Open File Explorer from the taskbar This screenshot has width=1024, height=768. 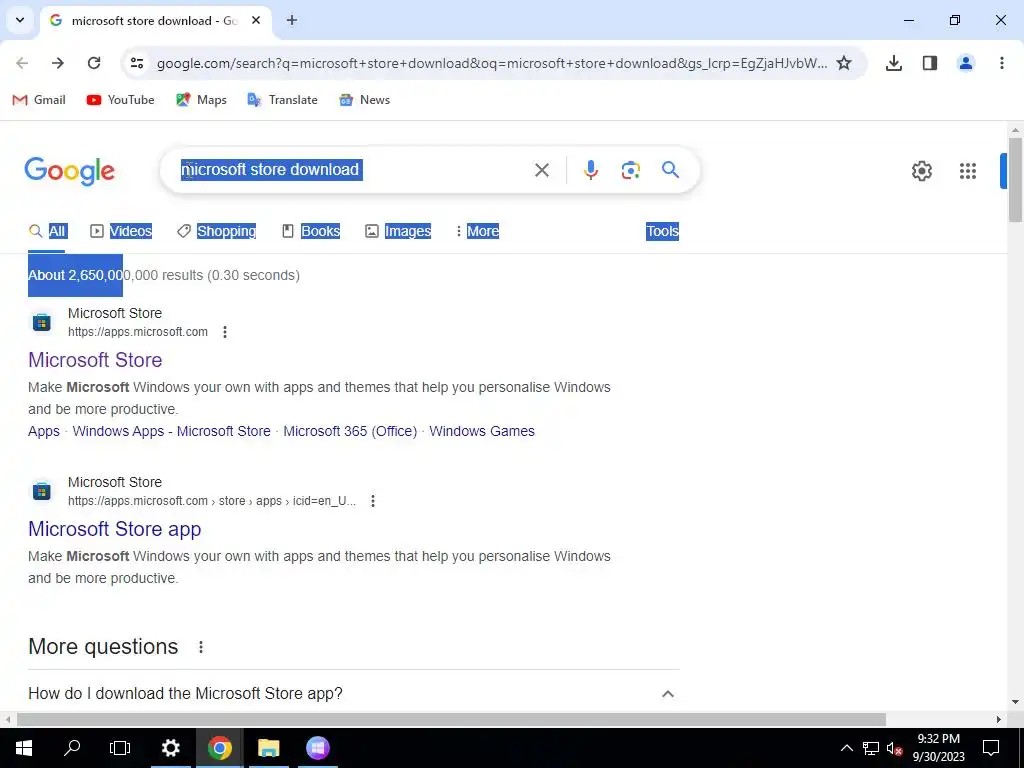click(x=268, y=748)
